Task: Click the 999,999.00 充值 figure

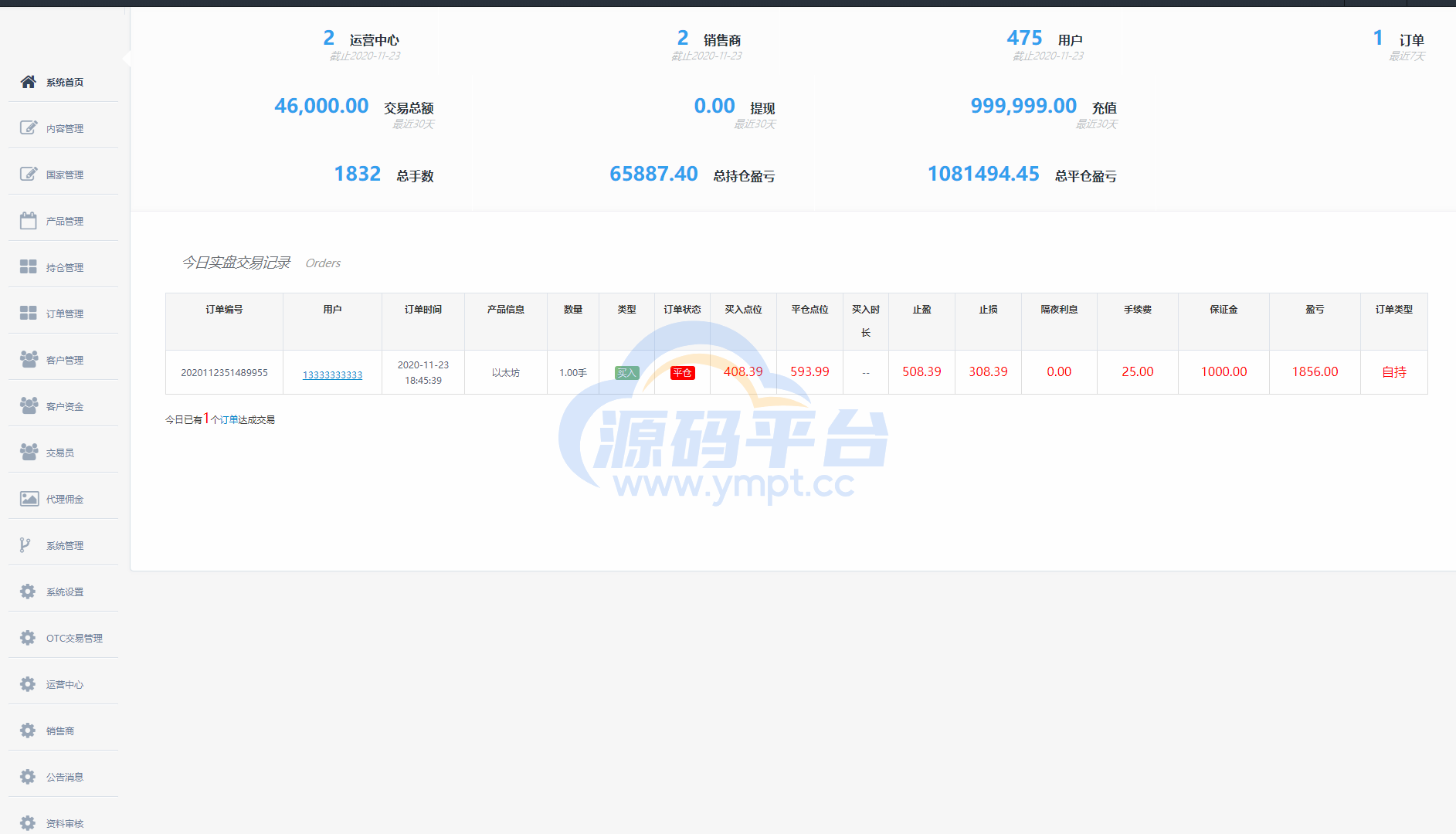Action: (1023, 106)
